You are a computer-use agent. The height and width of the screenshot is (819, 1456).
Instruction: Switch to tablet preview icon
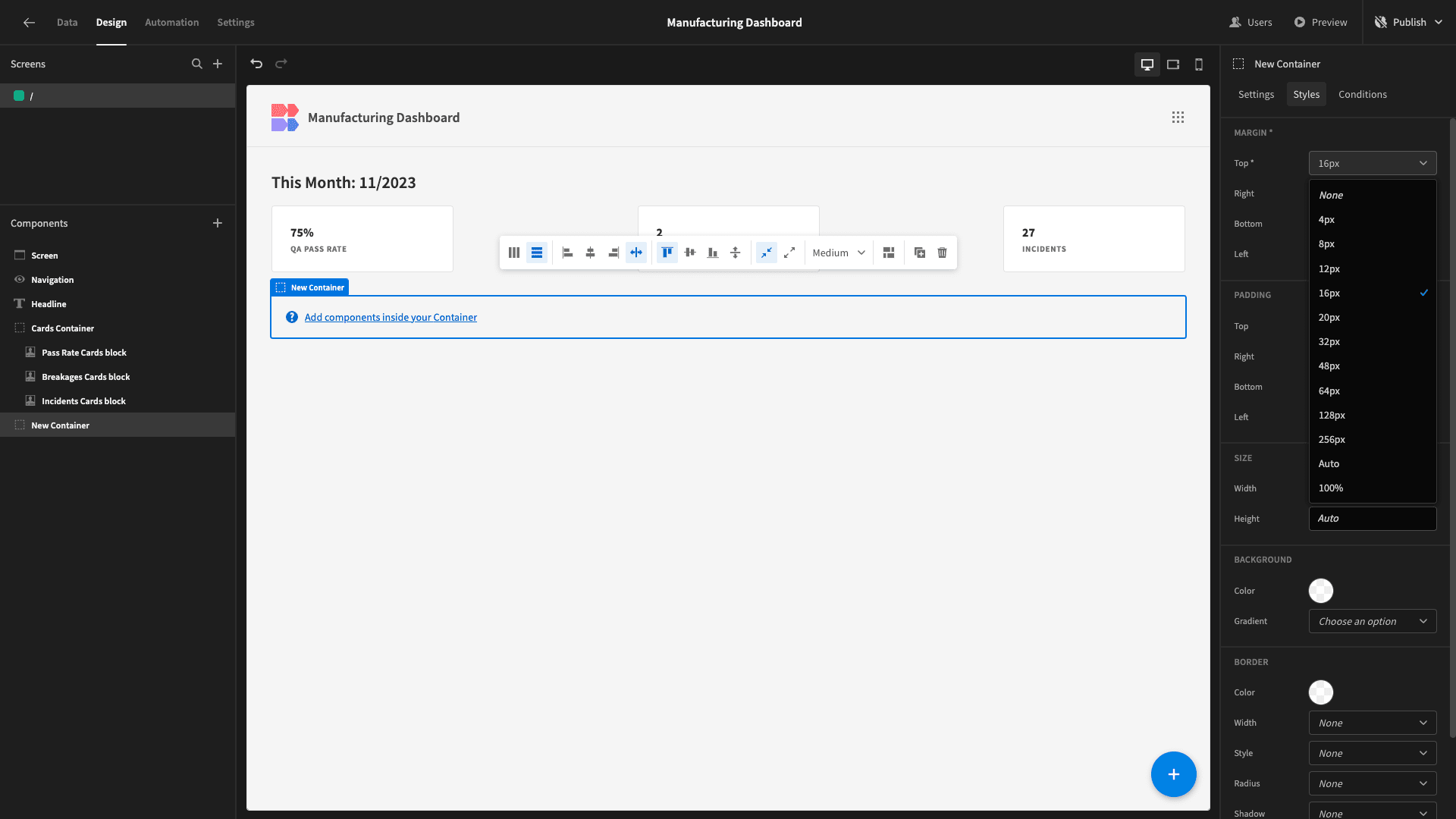[x=1173, y=64]
